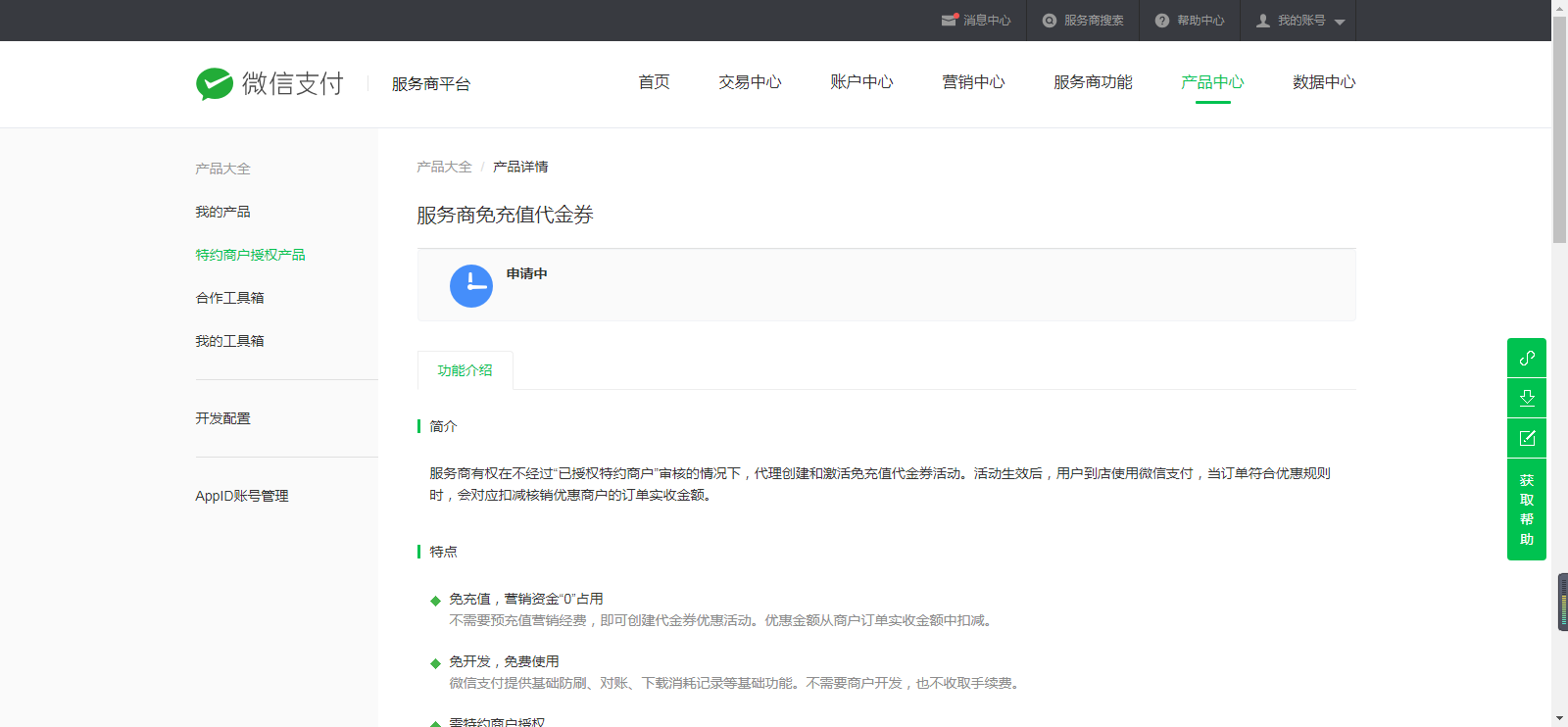Click the 特点 section heading
Viewport: 1568px width, 727px height.
[443, 552]
